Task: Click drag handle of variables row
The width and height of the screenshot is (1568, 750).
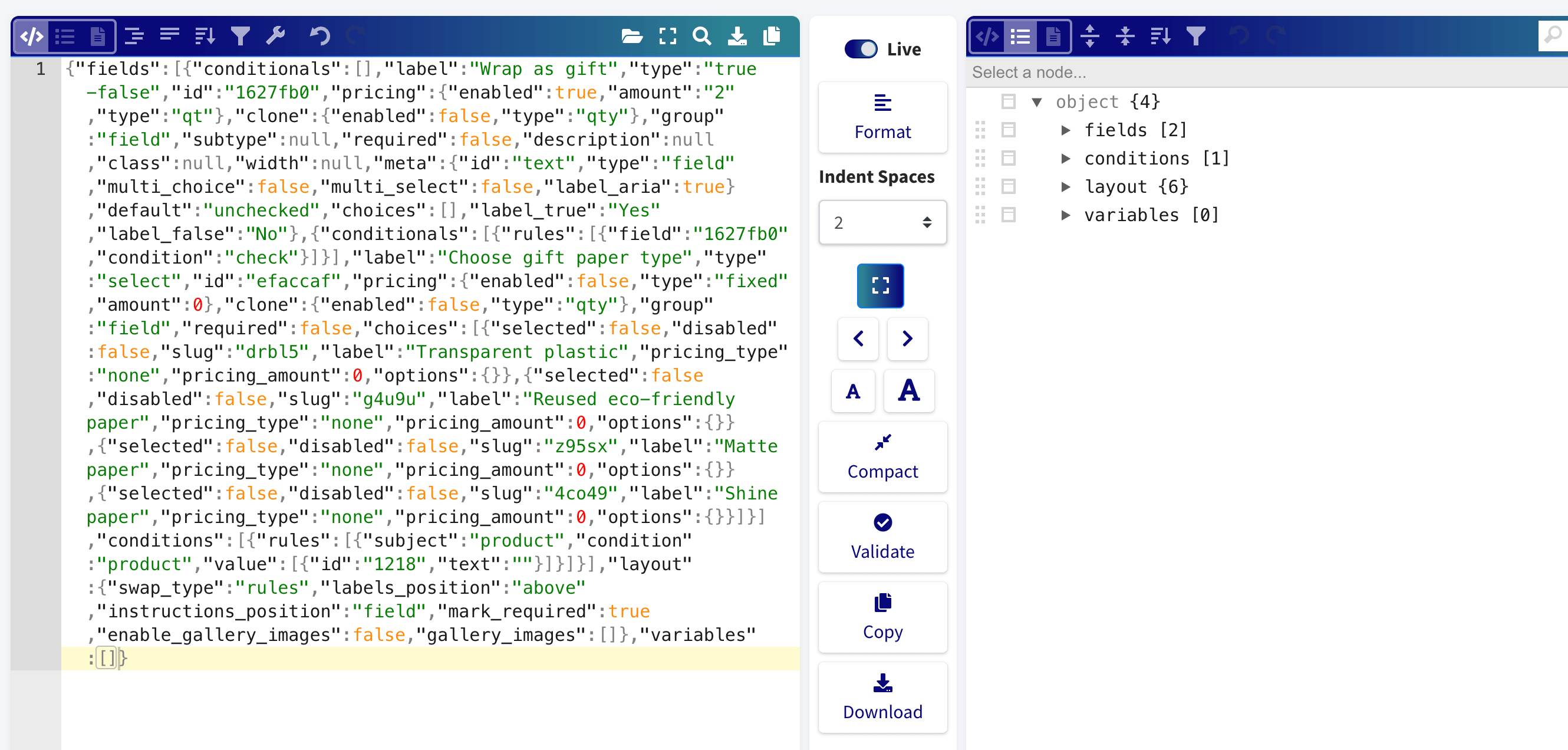Action: coord(980,215)
